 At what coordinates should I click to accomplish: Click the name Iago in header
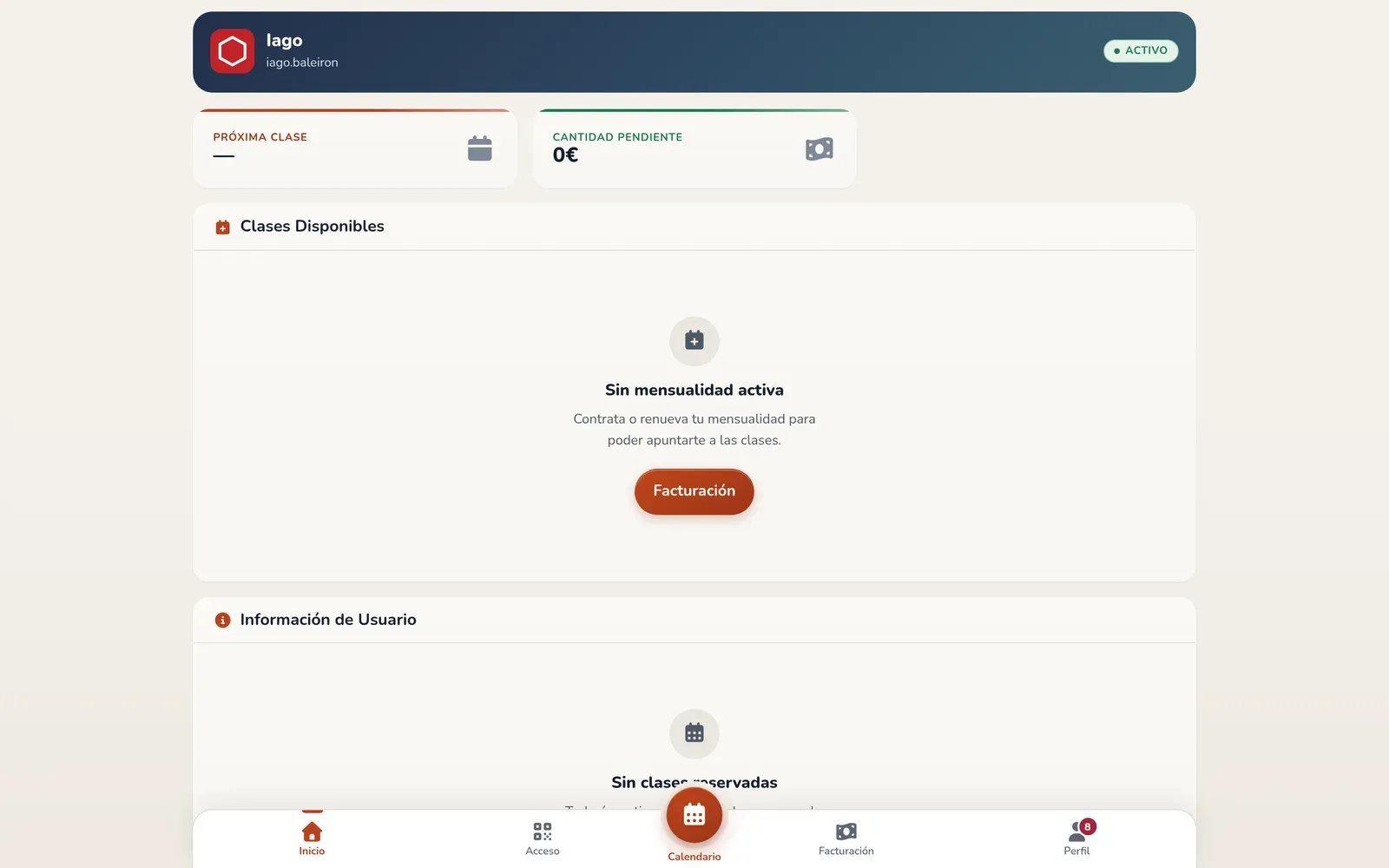tap(284, 40)
